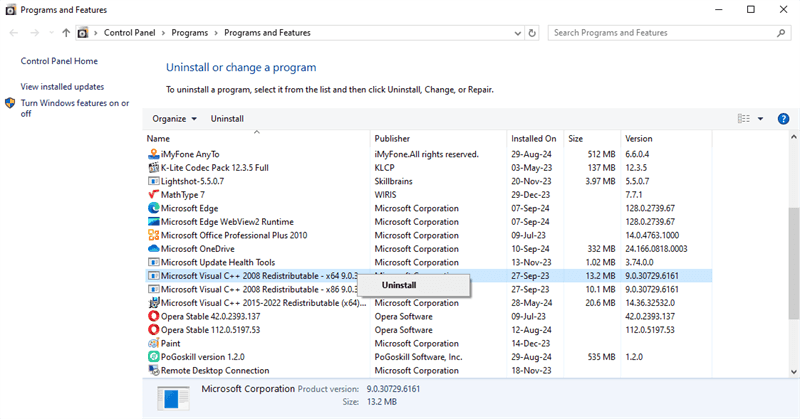The image size is (800, 419).
Task: Expand the chevron after Control Panel breadcrumb
Action: tap(163, 33)
